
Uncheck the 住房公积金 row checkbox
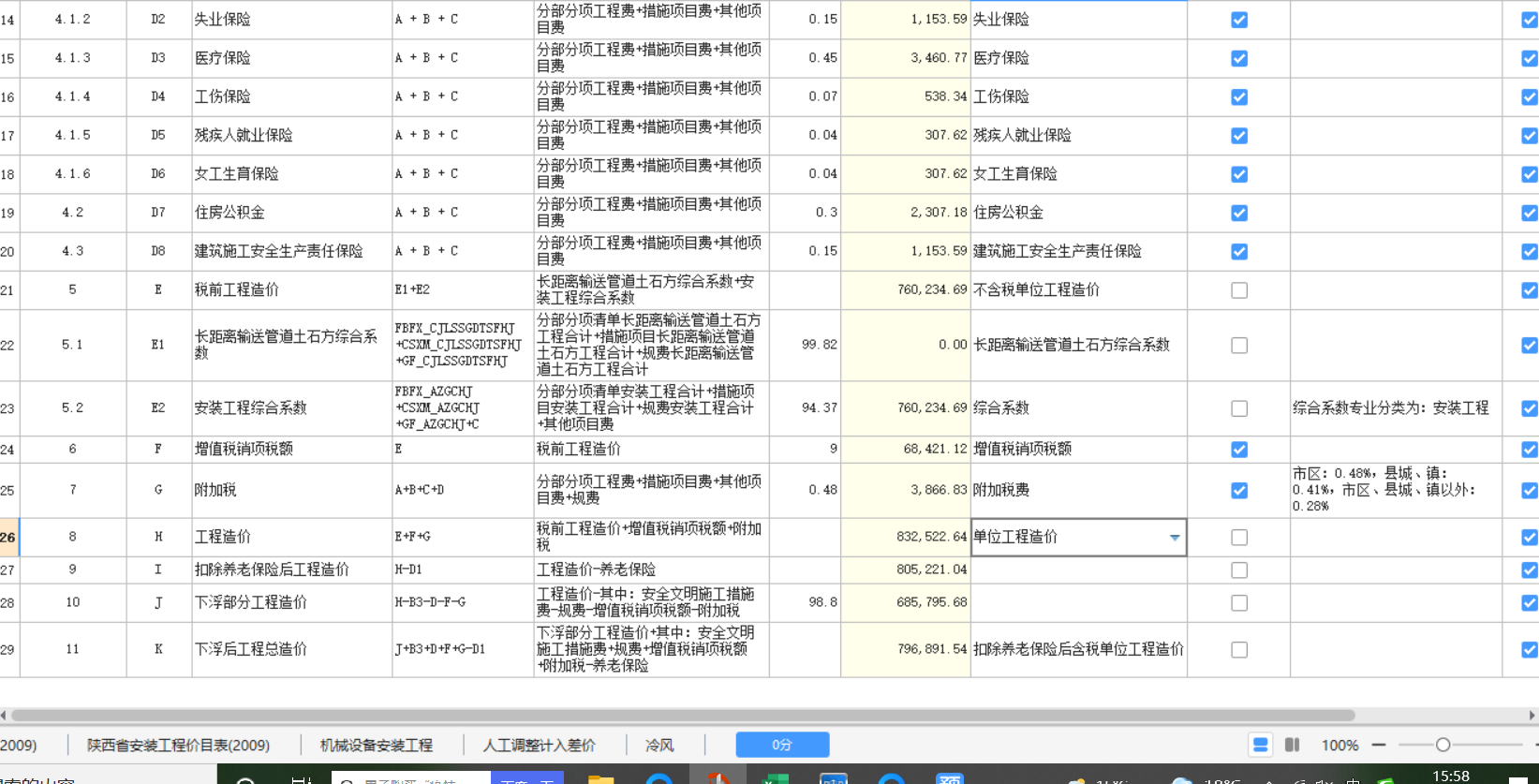(x=1239, y=214)
